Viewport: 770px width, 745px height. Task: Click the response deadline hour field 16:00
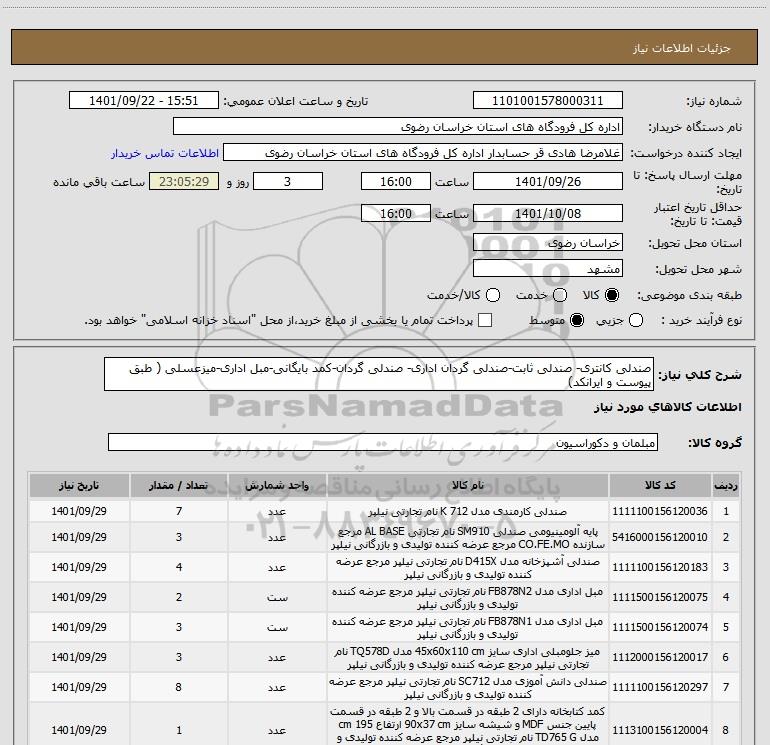coord(396,182)
